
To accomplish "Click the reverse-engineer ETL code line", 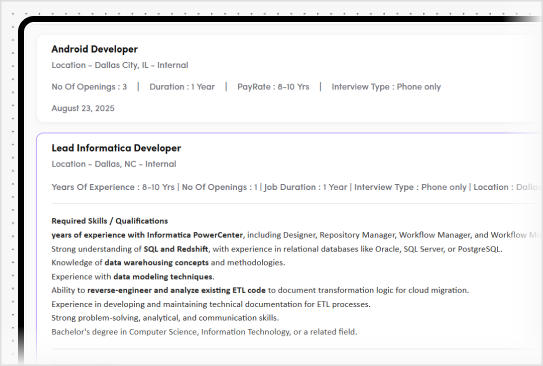I will click(x=260, y=290).
